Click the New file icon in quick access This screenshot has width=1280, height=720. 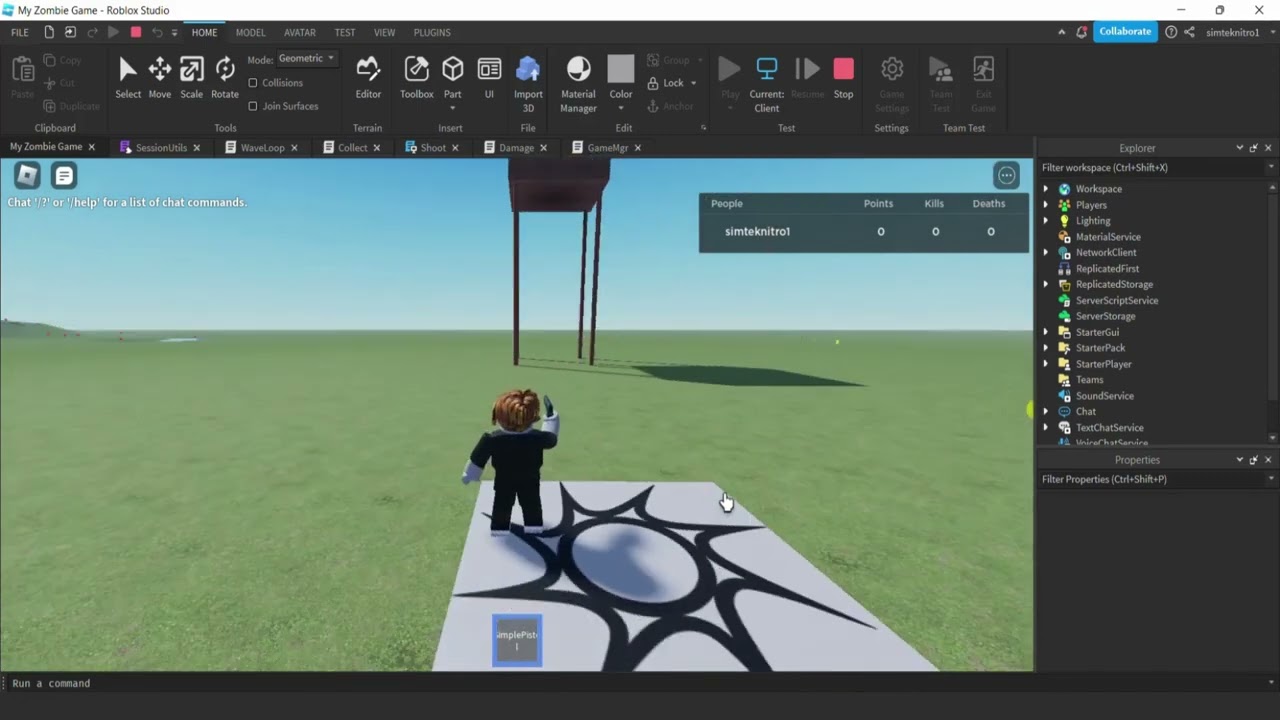coord(49,32)
